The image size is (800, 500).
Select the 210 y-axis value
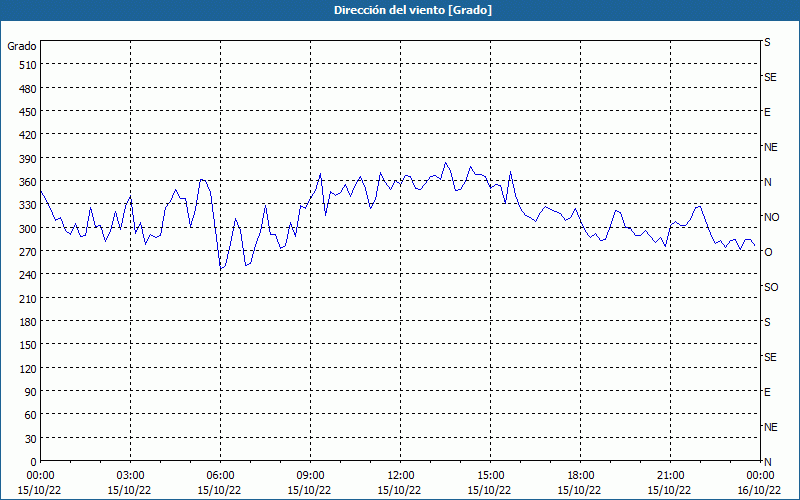tap(28, 298)
